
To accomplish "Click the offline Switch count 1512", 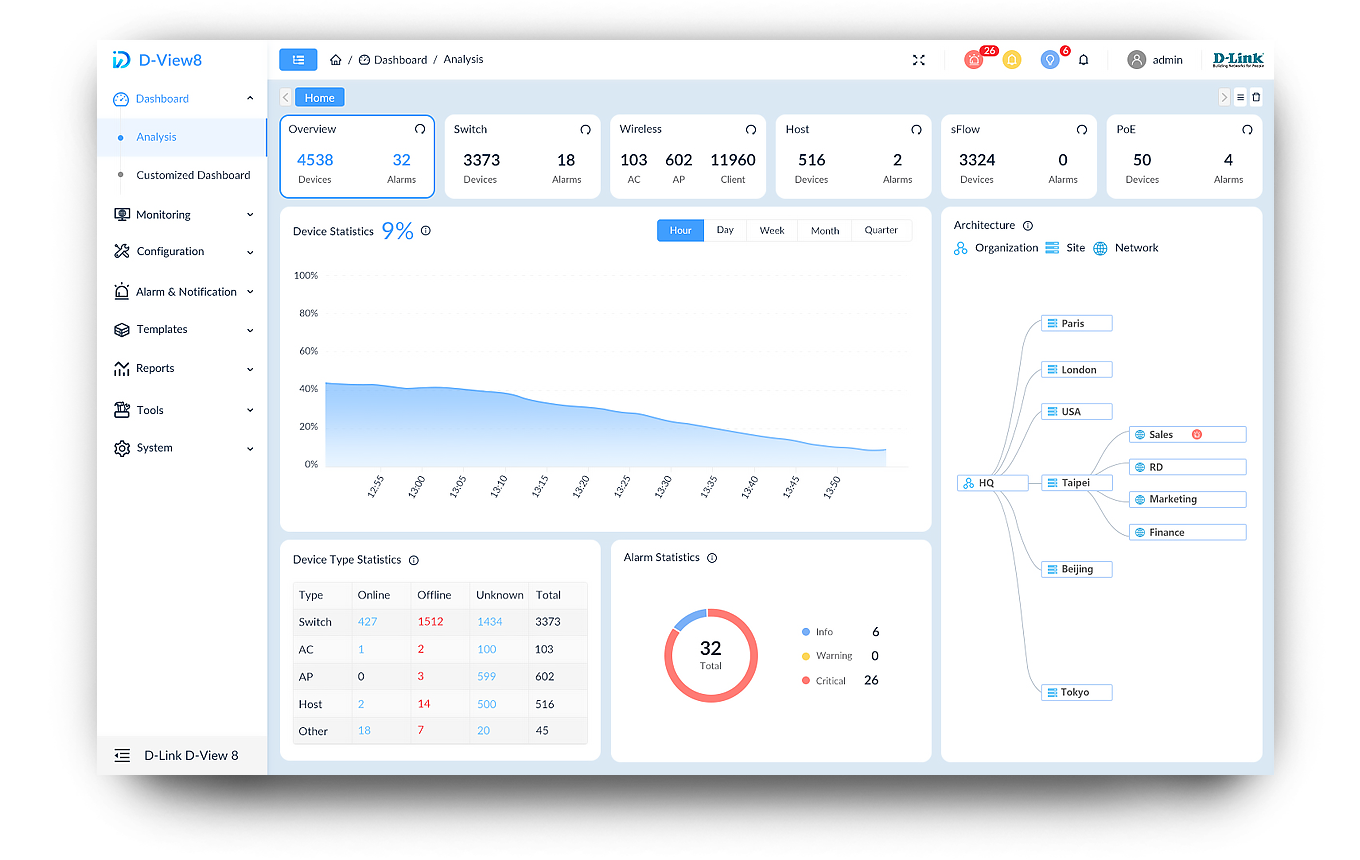I will click(x=430, y=622).
